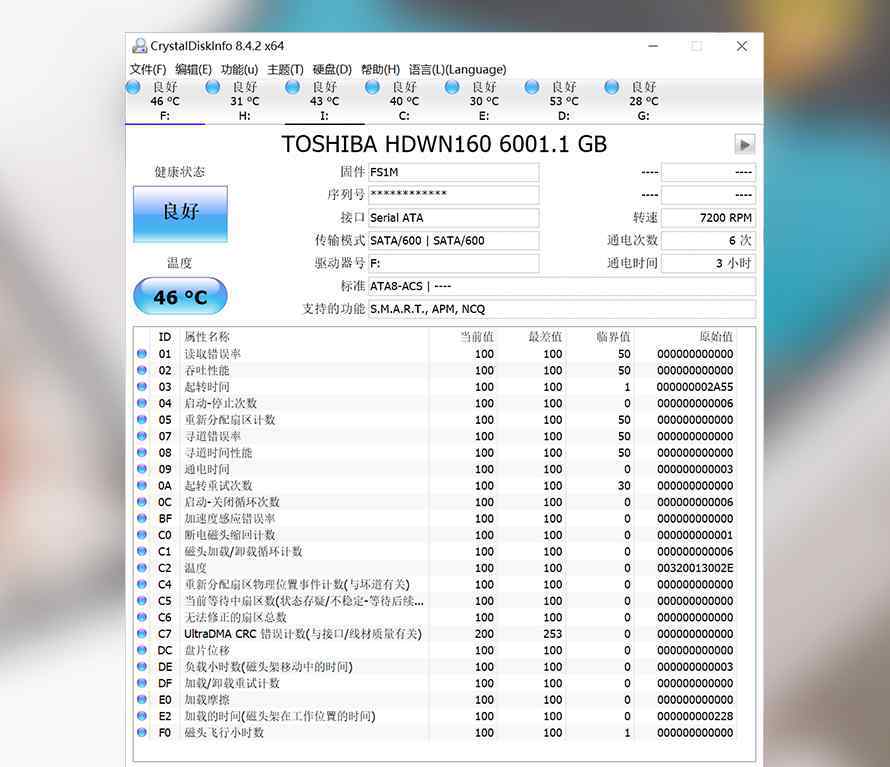Click the 传输模式 field showing SATA/600
Screen dimensions: 890x767
point(454,240)
